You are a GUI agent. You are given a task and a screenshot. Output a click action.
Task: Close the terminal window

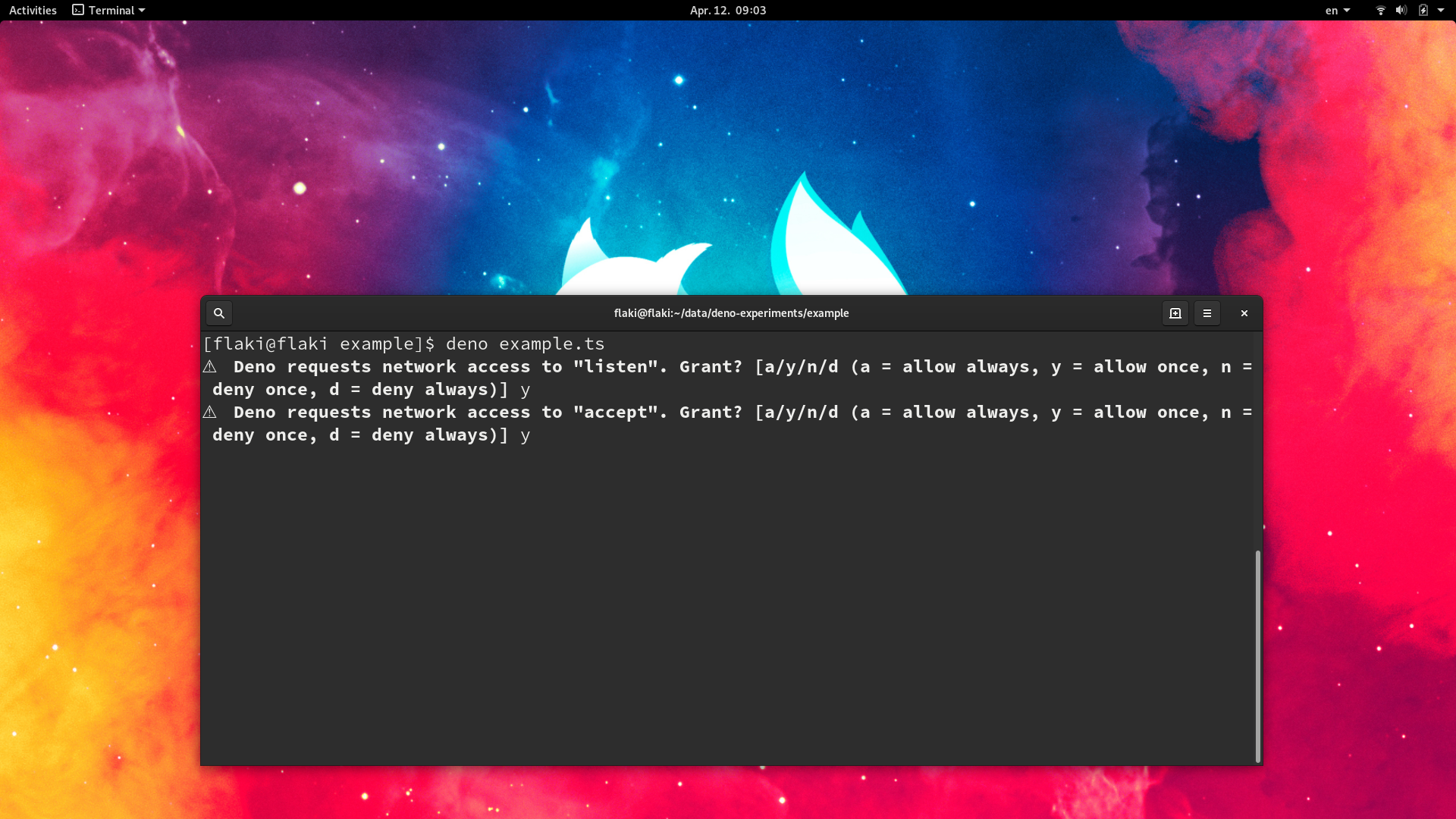[1244, 313]
